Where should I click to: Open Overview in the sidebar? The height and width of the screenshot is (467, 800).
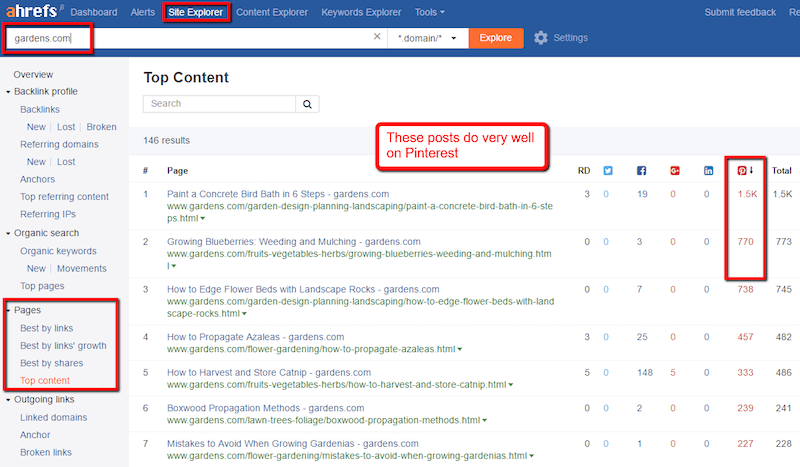coord(33,75)
